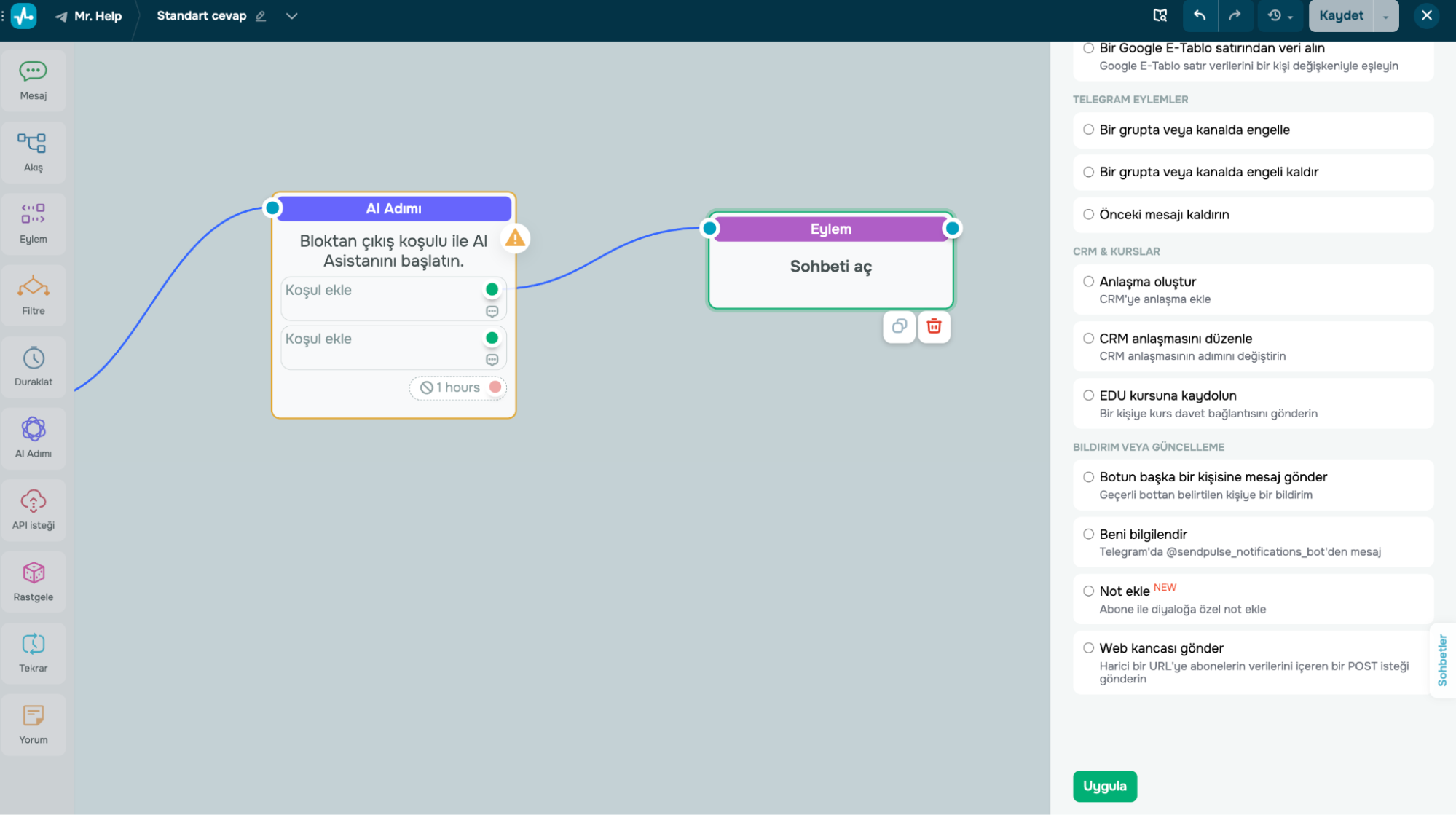This screenshot has height=815, width=1456.
Task: Choose 'Anlaşma oluştur' radio option
Action: click(x=1088, y=281)
